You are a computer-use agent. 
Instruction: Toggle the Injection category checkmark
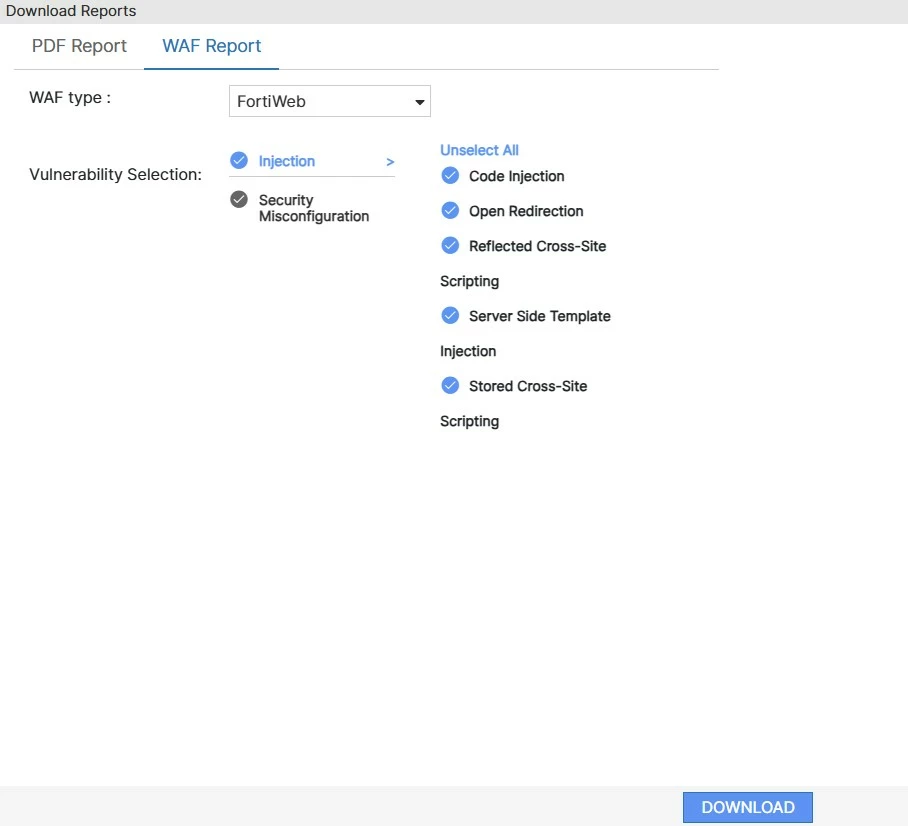coord(239,160)
